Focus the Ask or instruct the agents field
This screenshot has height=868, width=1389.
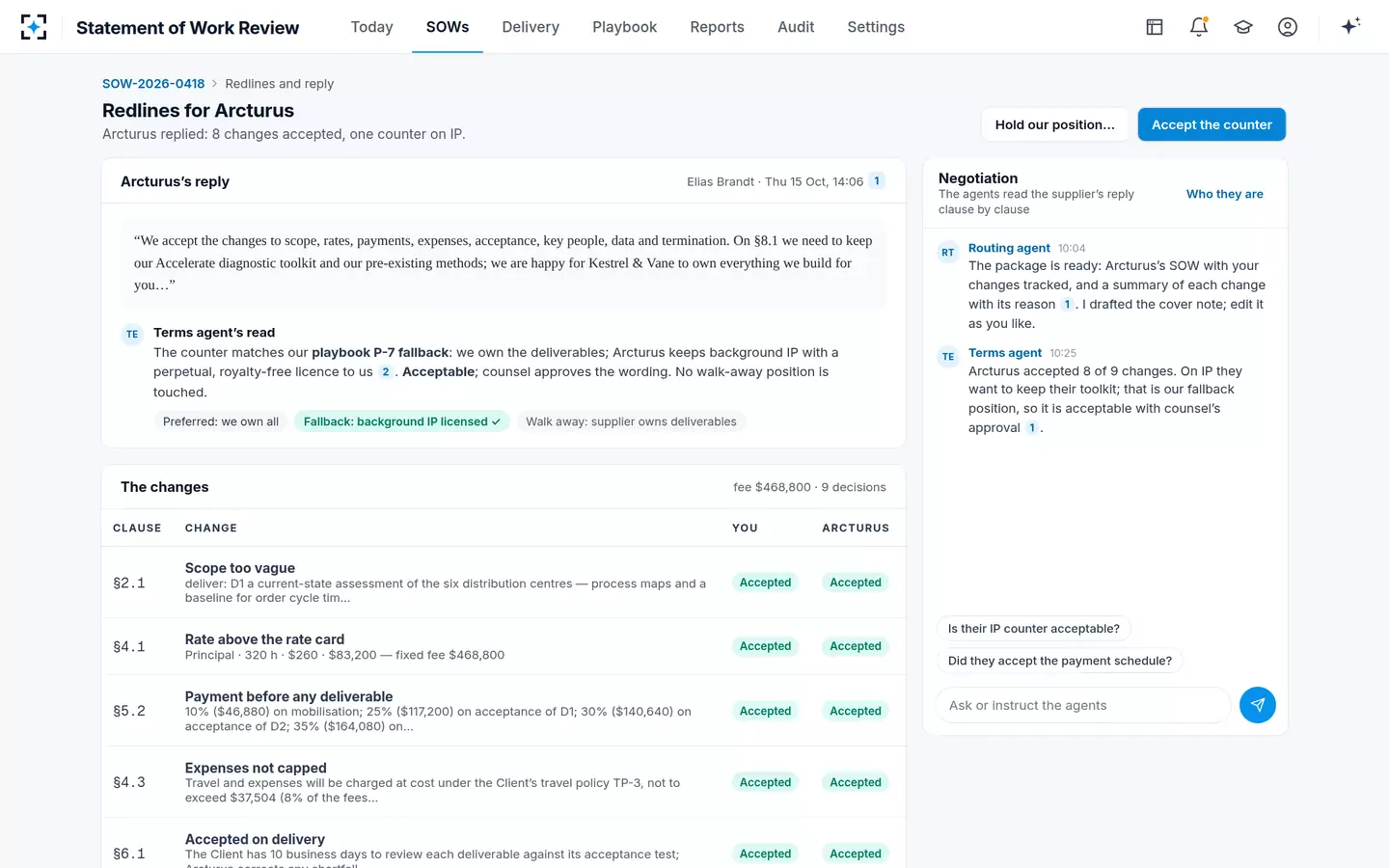(1083, 705)
